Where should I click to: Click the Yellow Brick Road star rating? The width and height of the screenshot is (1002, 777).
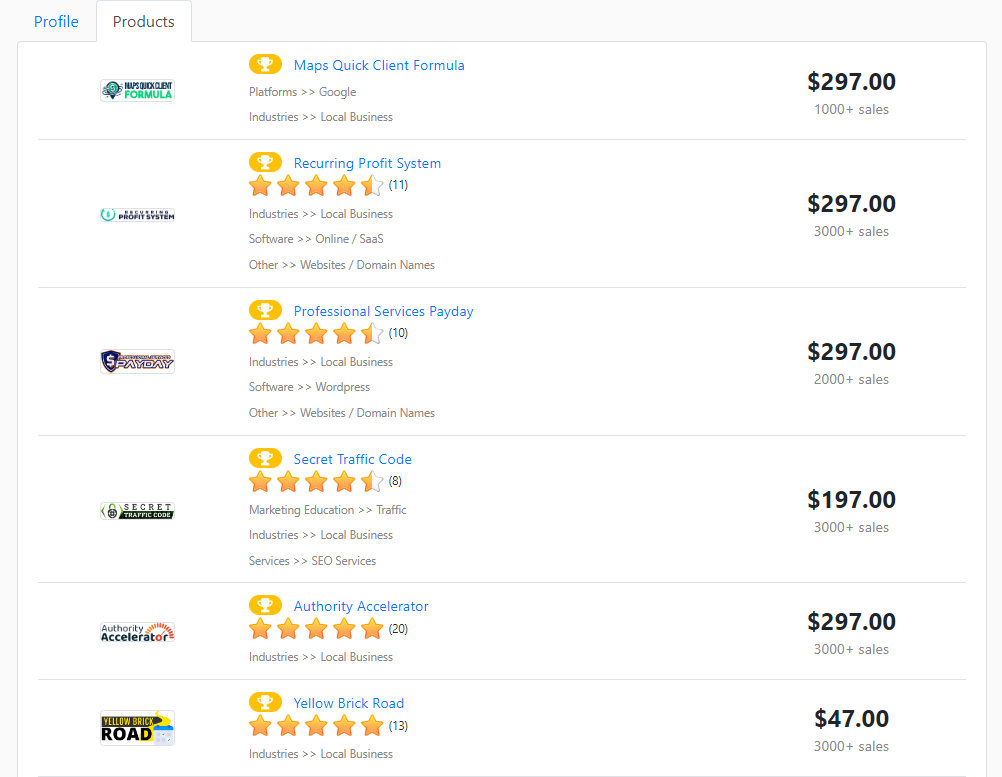point(316,725)
